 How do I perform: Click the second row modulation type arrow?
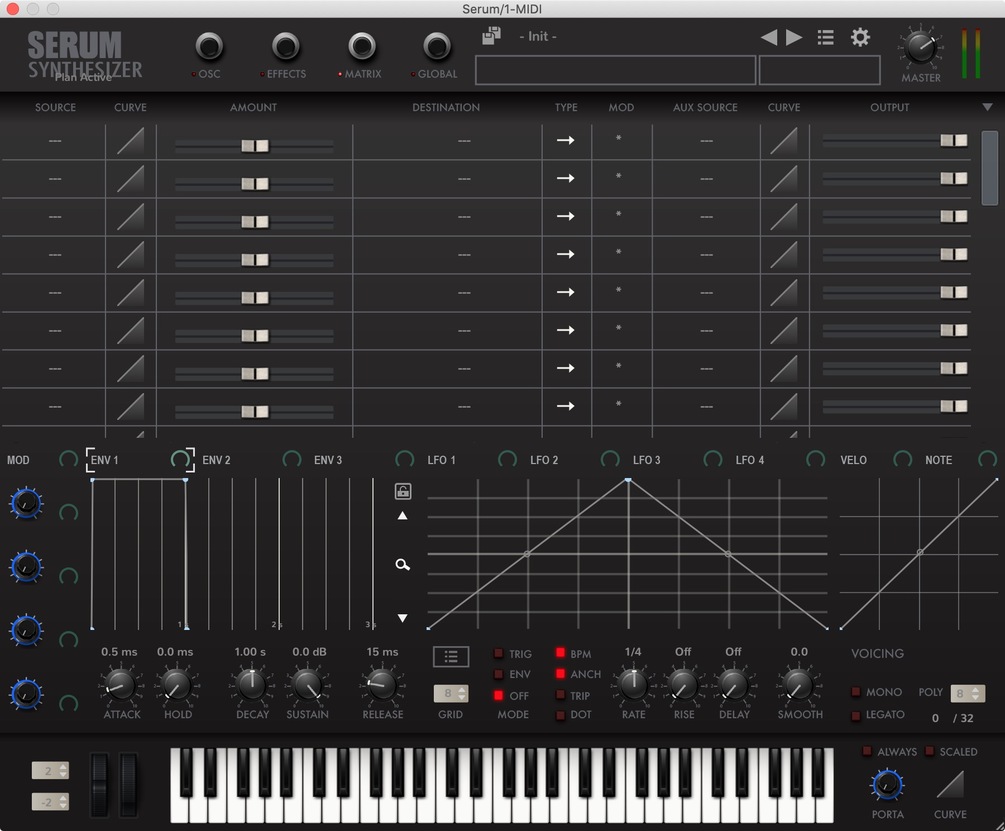click(565, 178)
